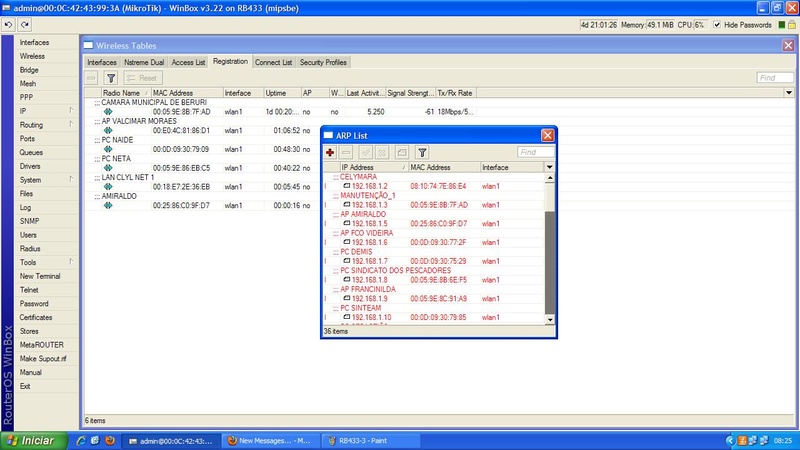Open the Log menu in sidebar
The width and height of the screenshot is (800, 450).
coord(26,207)
